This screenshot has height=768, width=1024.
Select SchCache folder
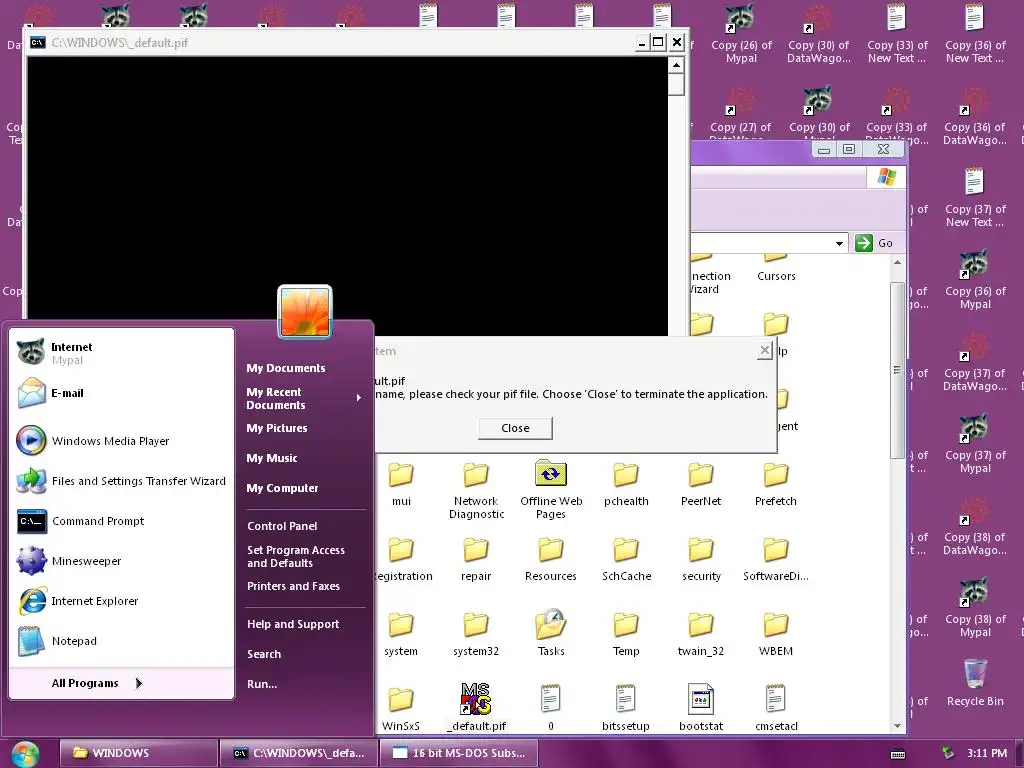[x=626, y=560]
